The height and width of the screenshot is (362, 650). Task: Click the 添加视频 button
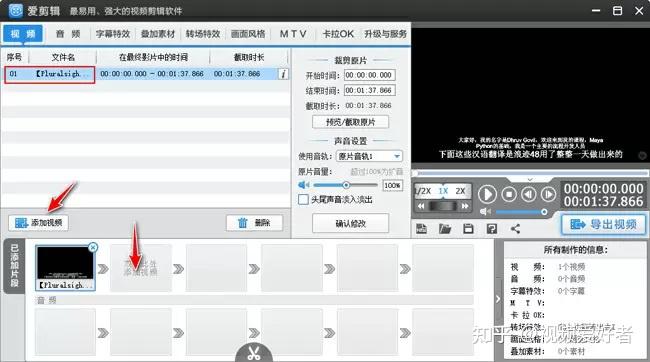[38, 223]
